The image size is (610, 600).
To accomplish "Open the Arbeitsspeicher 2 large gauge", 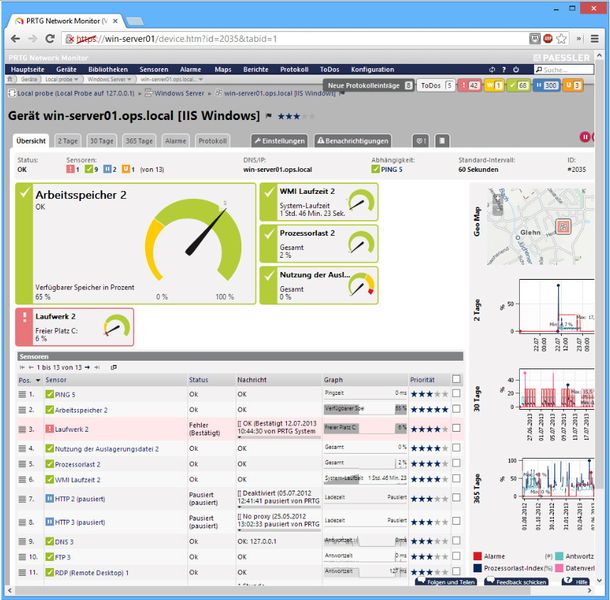I will coord(135,244).
